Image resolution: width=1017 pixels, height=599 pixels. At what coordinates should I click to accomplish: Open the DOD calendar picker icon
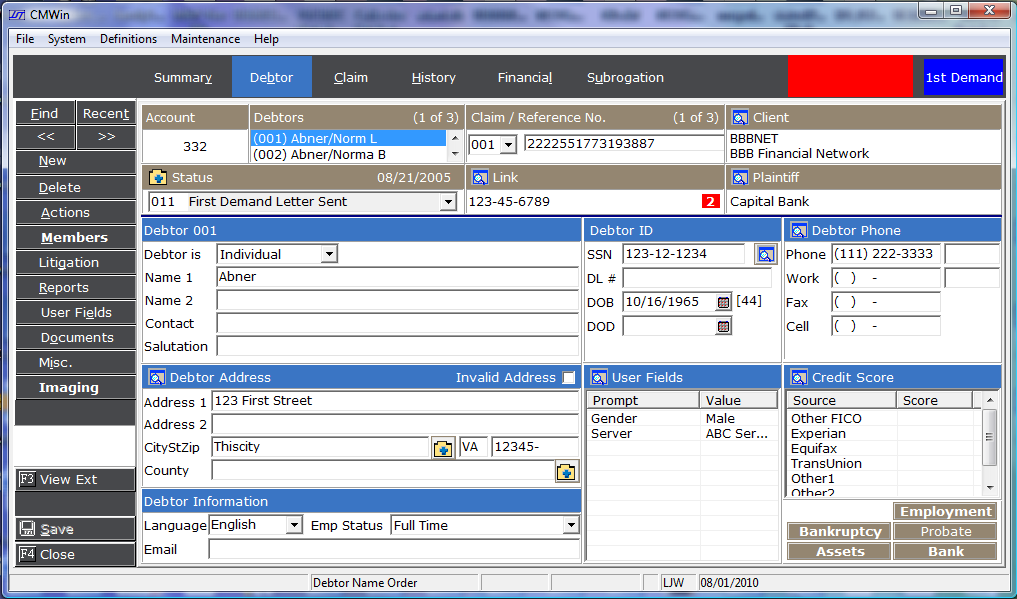pyautogui.click(x=724, y=326)
